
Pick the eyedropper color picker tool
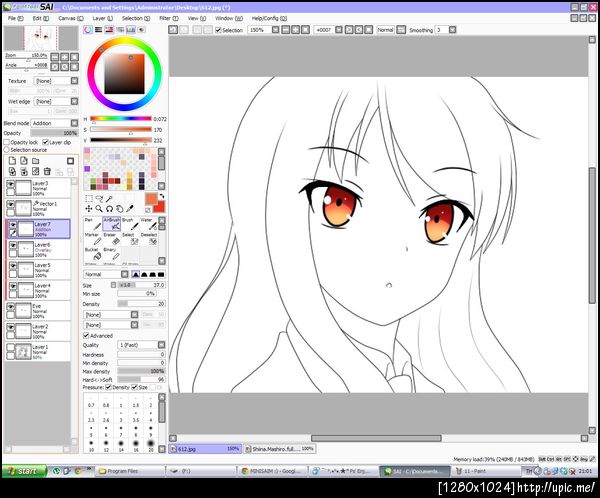[130, 209]
